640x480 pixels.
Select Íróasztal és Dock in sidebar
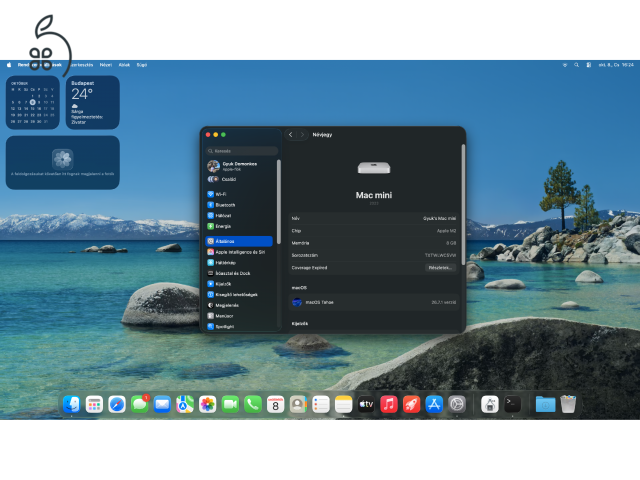click(x=239, y=273)
